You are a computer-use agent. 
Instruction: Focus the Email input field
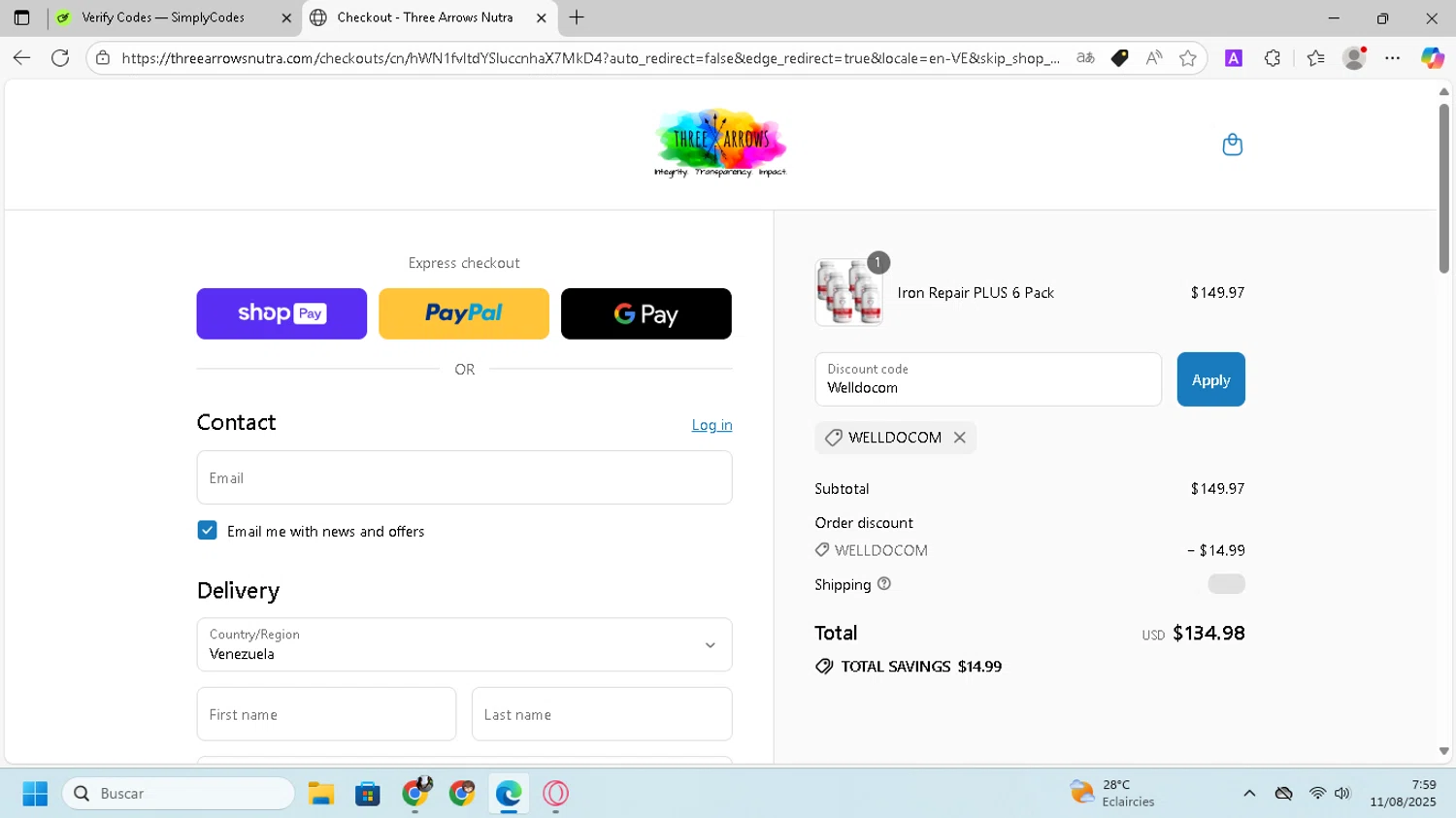click(464, 477)
